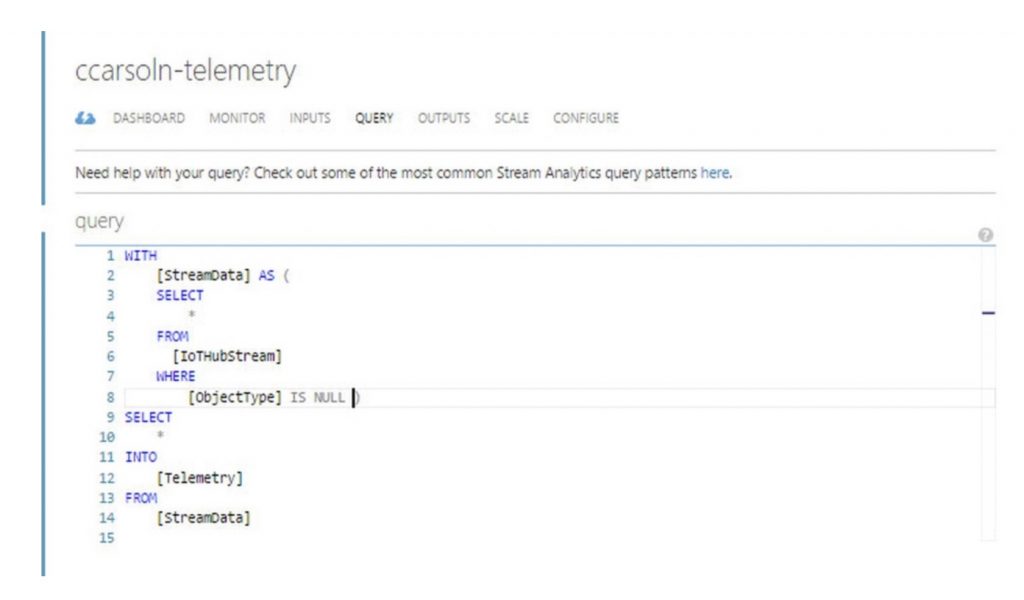Click [IoTHubStream] in the query editor
This screenshot has width=1024, height=600.
pyautogui.click(x=227, y=356)
